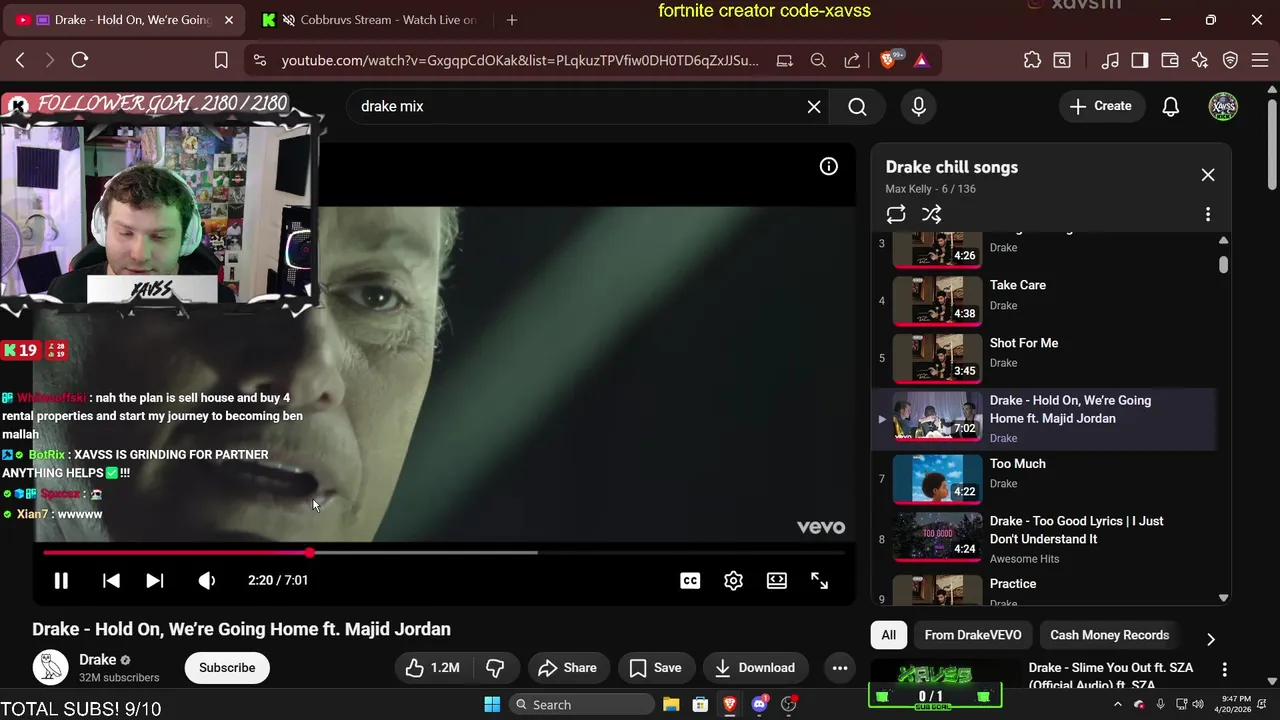
Task: Open browser extensions puzzle icon
Action: (1032, 60)
